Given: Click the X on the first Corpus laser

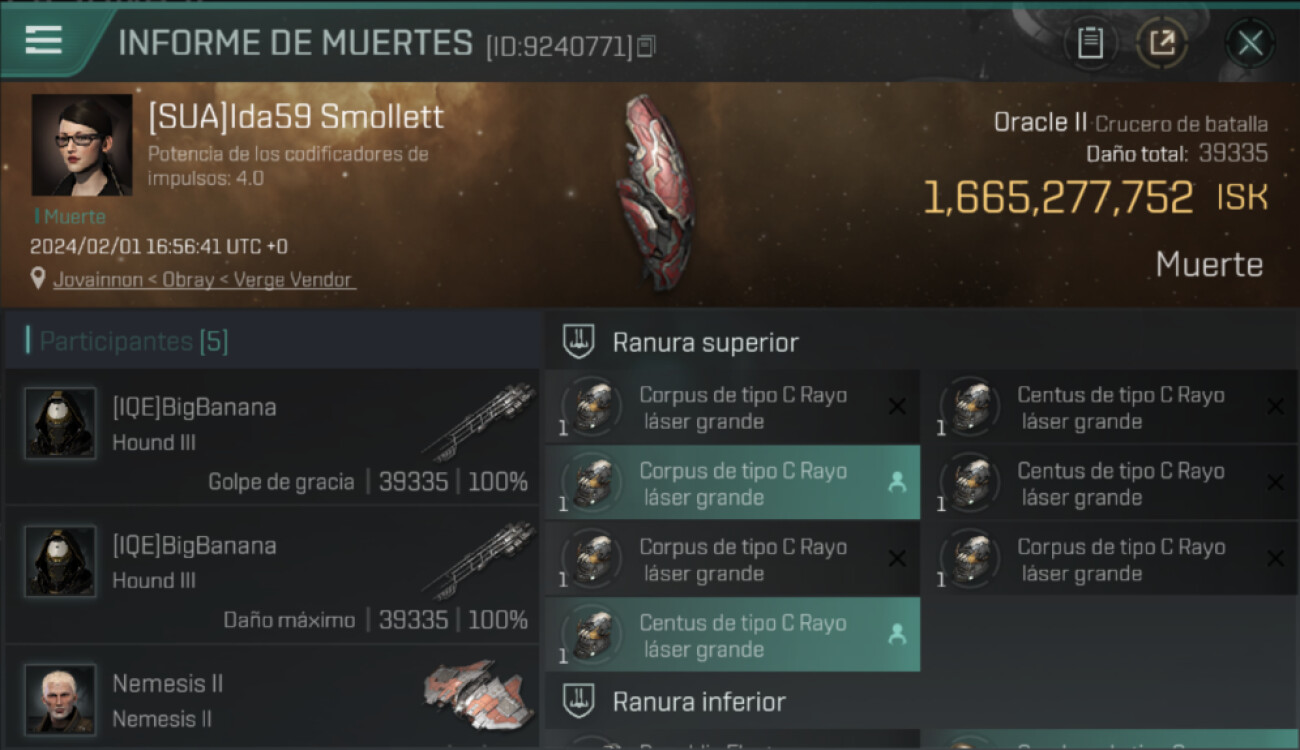Looking at the screenshot, I should coord(897,406).
